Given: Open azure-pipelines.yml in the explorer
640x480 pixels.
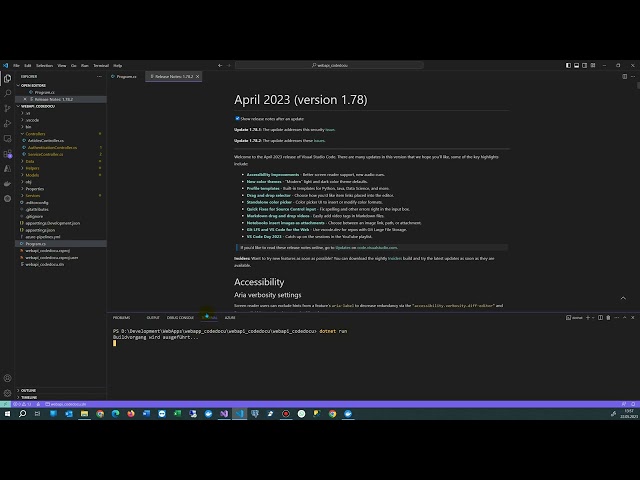Looking at the screenshot, I should point(42,237).
